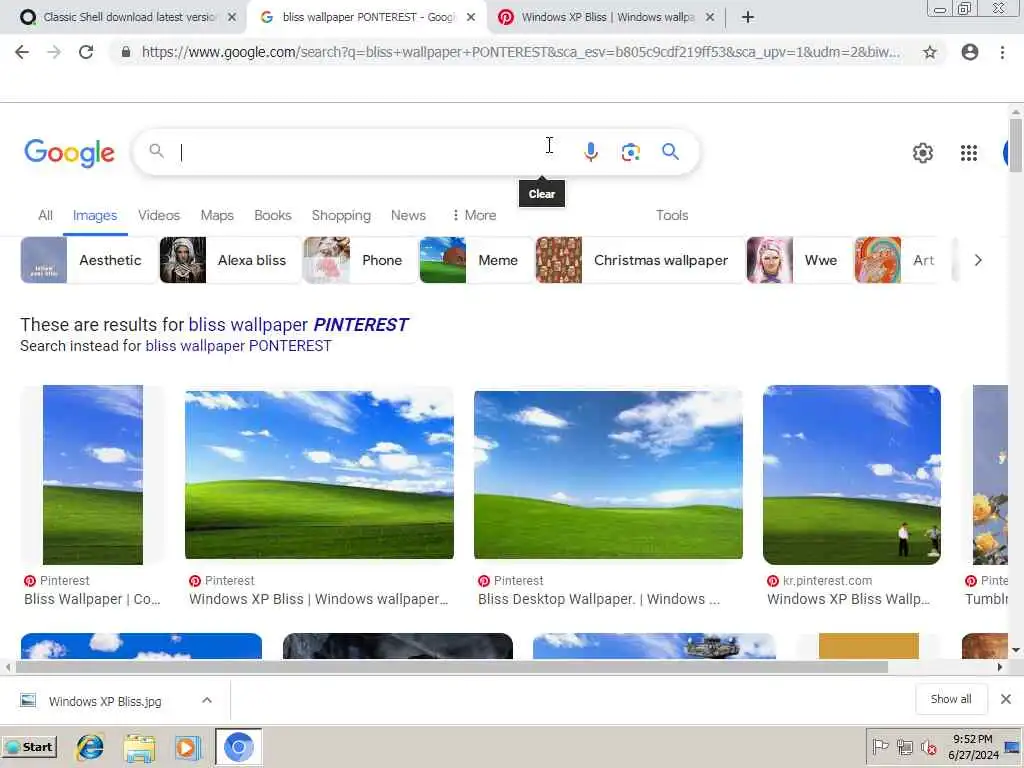Close the bliss wallpaper Google tab
The height and width of the screenshot is (768, 1024).
(x=471, y=17)
